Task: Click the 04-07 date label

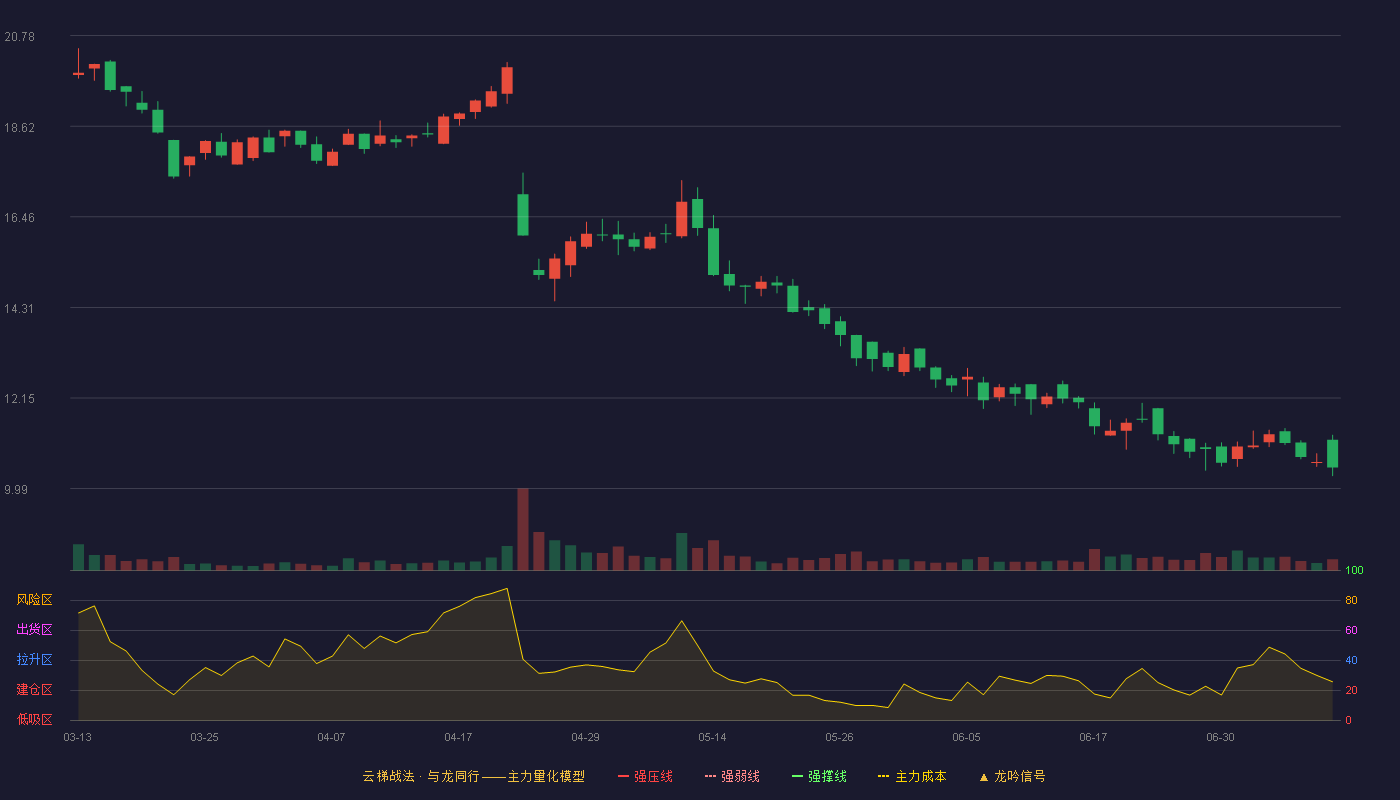Action: (x=331, y=737)
